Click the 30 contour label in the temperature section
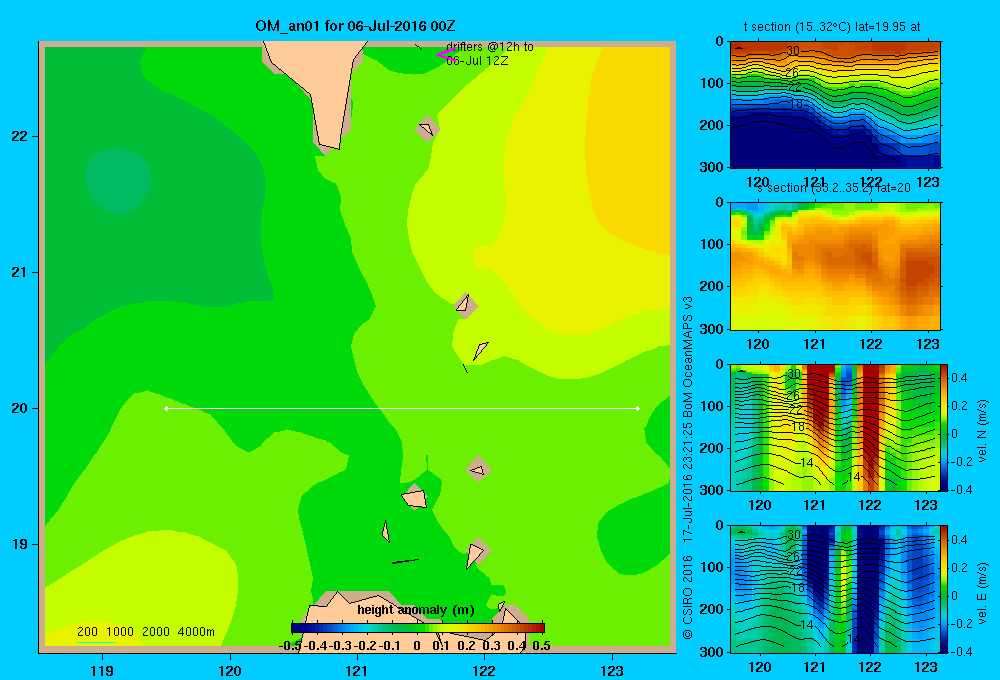This screenshot has height=680, width=1000. tap(792, 50)
